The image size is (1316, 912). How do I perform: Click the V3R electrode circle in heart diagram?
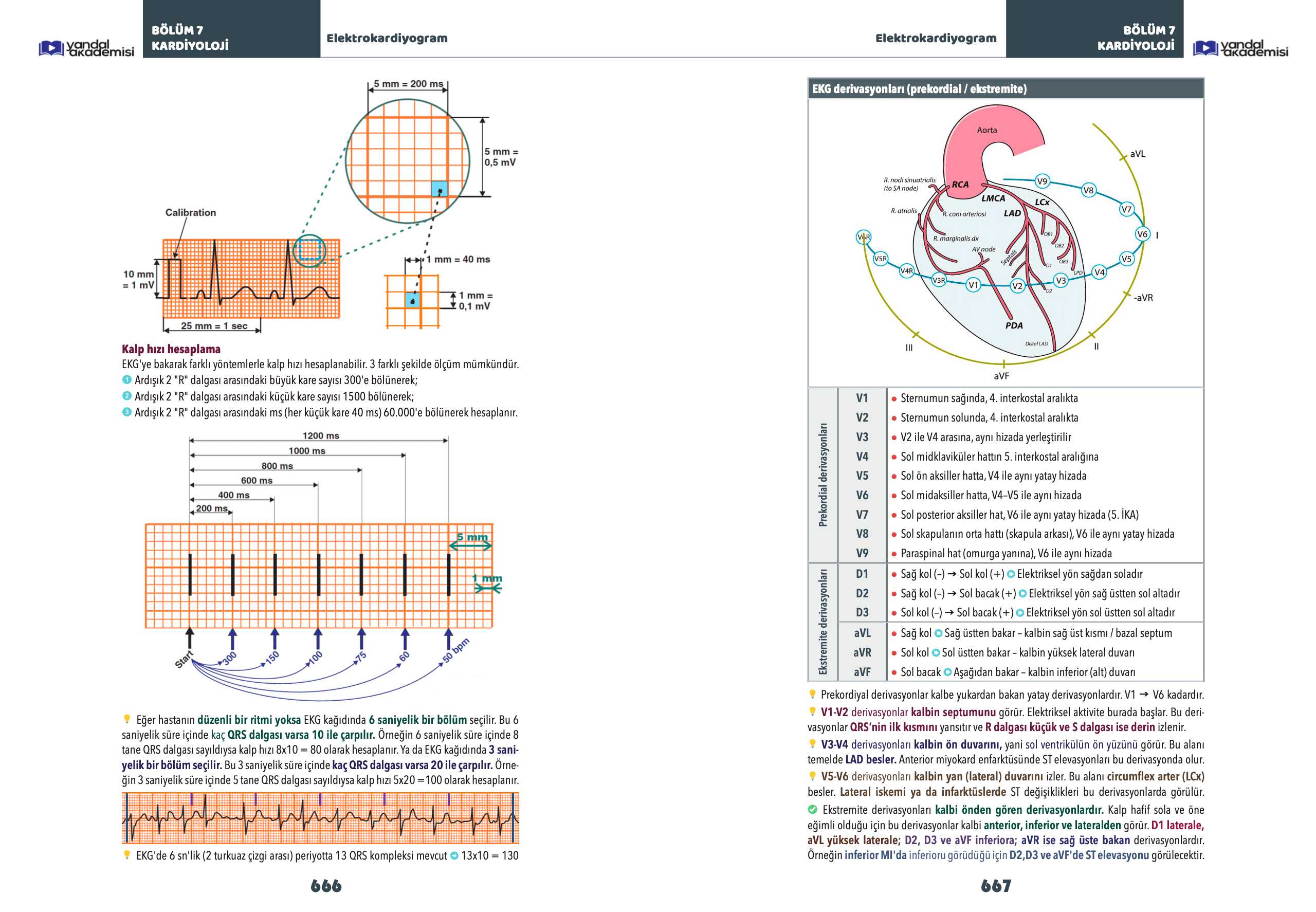pos(938,280)
